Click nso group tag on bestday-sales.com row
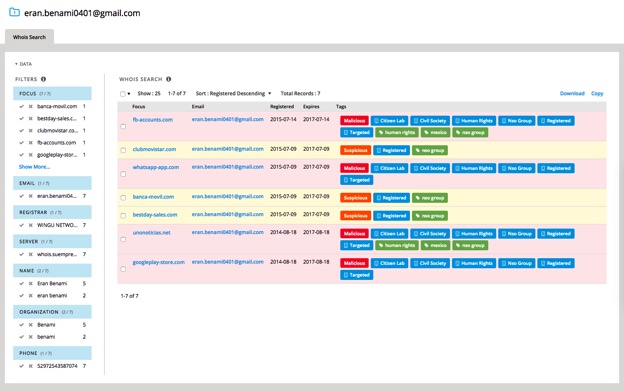Image resolution: width=624 pixels, height=391 pixels. 430,216
